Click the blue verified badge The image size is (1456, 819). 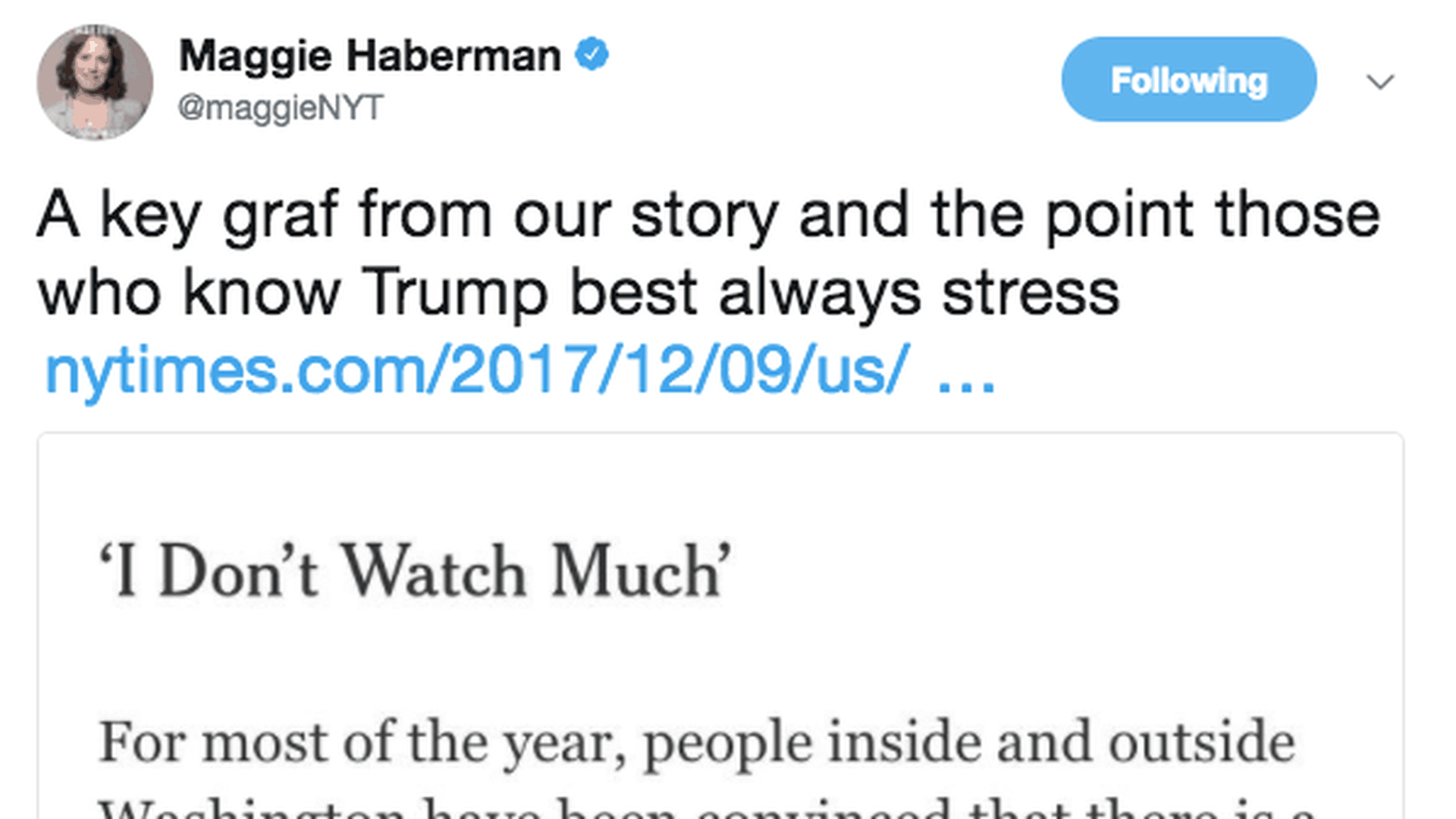[x=591, y=55]
